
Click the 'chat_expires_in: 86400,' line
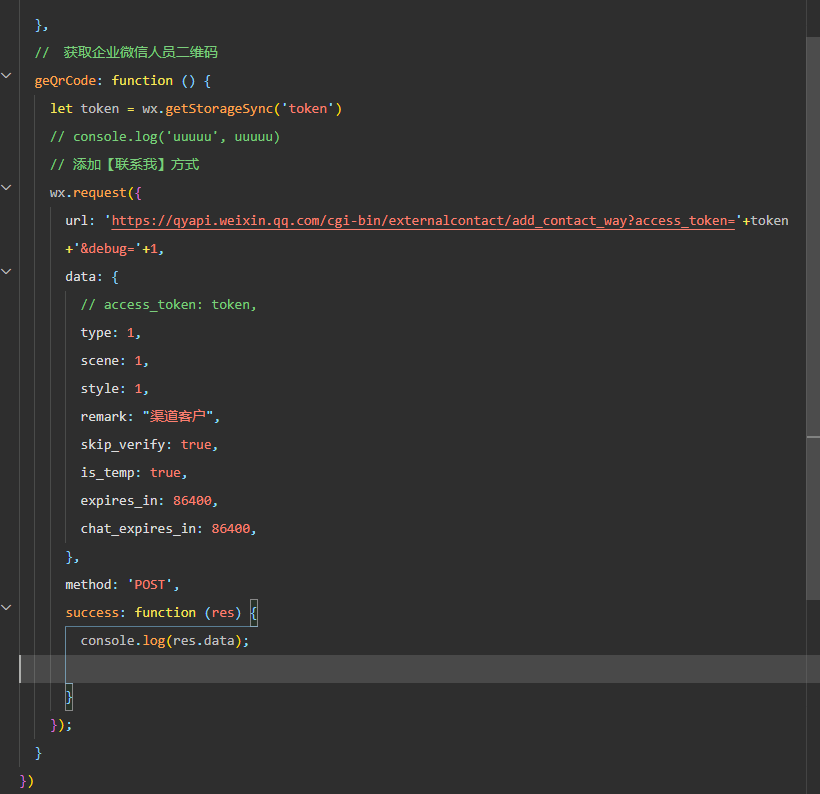point(168,529)
